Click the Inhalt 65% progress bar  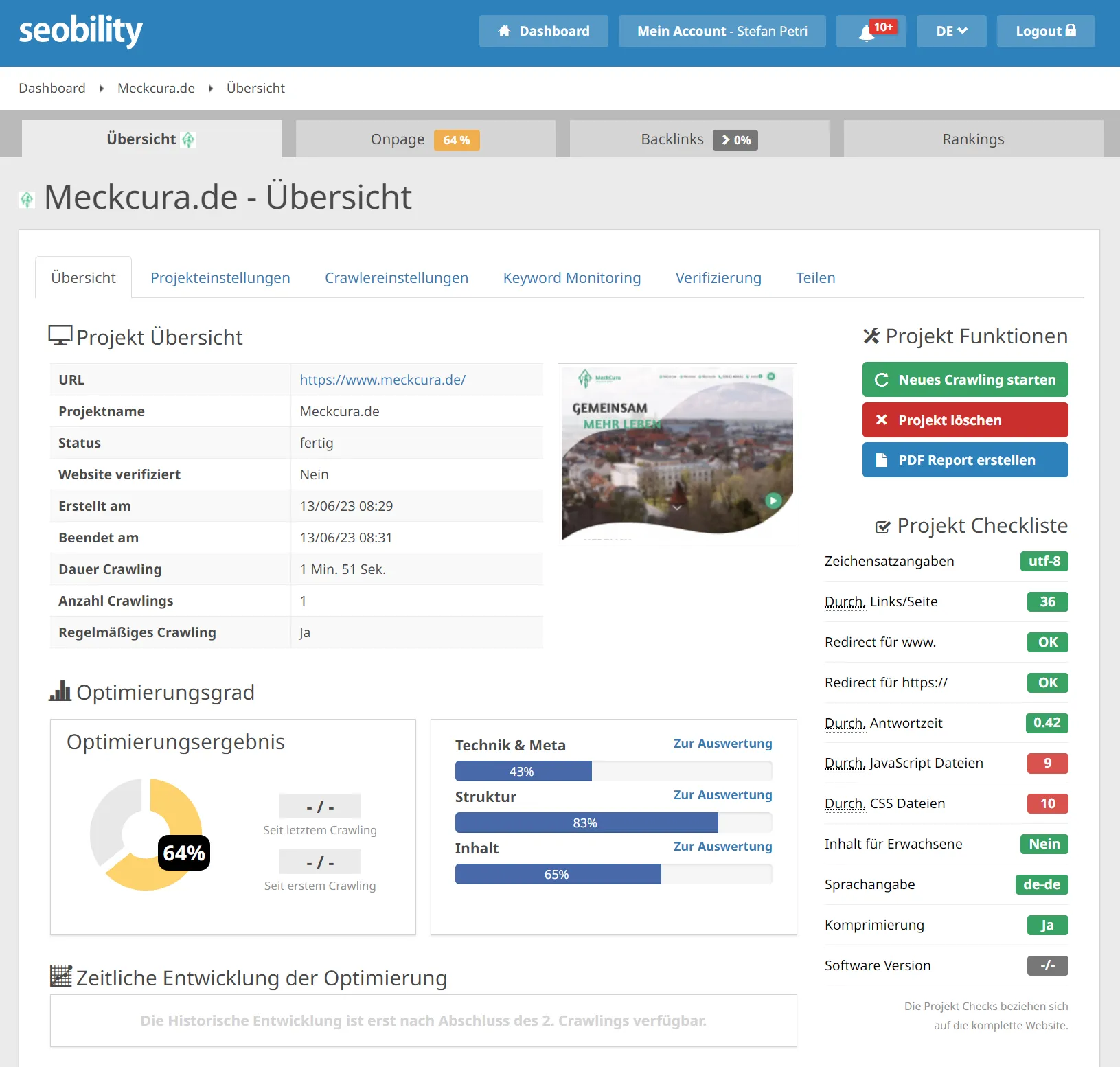point(613,874)
